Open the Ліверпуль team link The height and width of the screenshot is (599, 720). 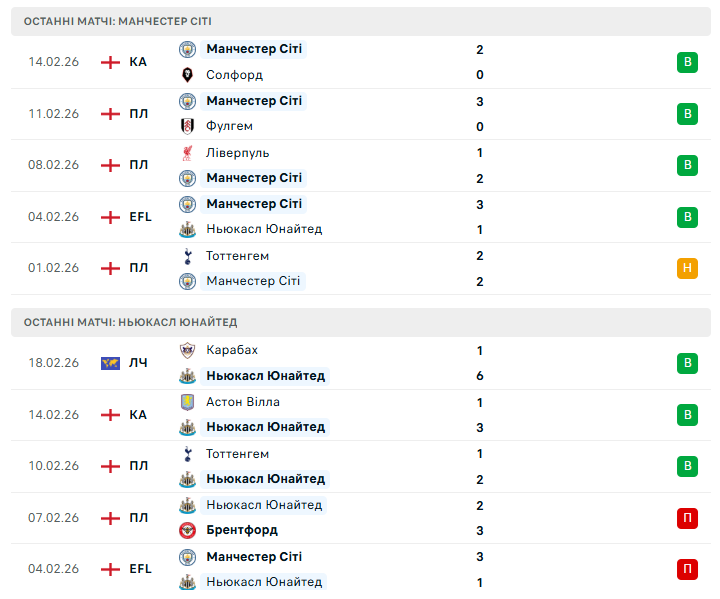(x=237, y=153)
